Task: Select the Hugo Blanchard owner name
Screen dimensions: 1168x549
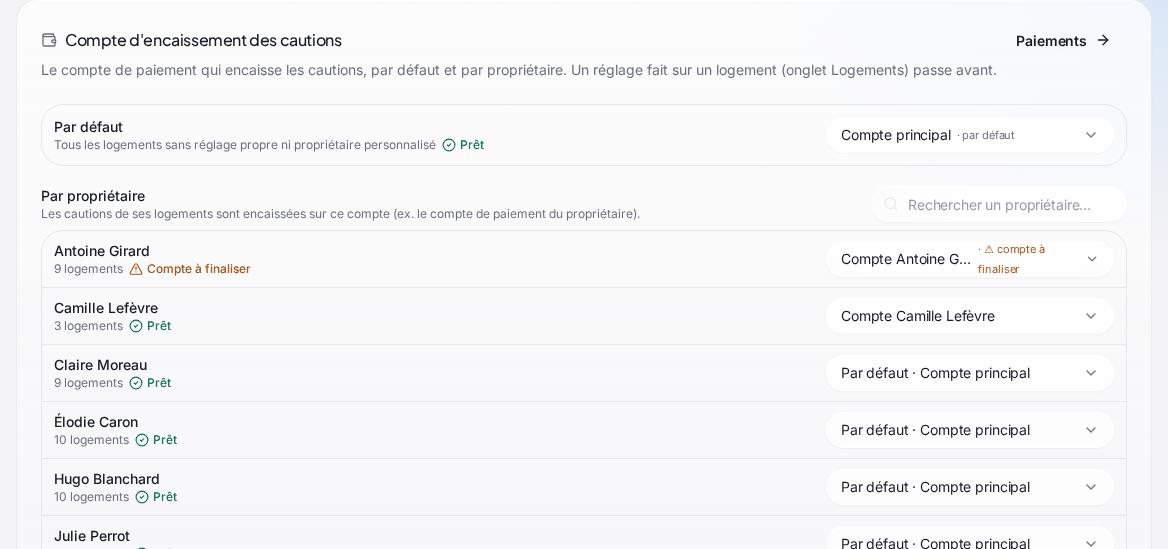Action: pyautogui.click(x=107, y=479)
